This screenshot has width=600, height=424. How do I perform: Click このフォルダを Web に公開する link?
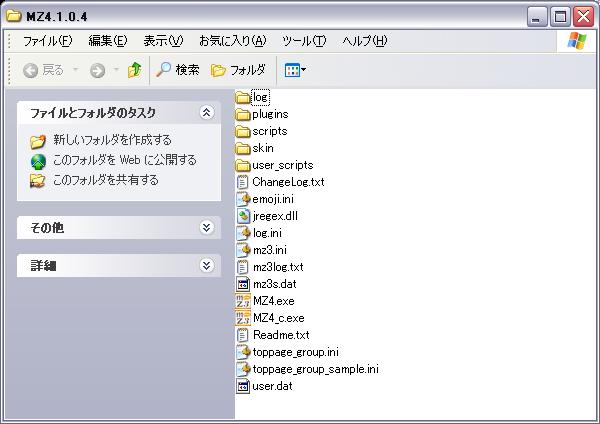coord(124,160)
